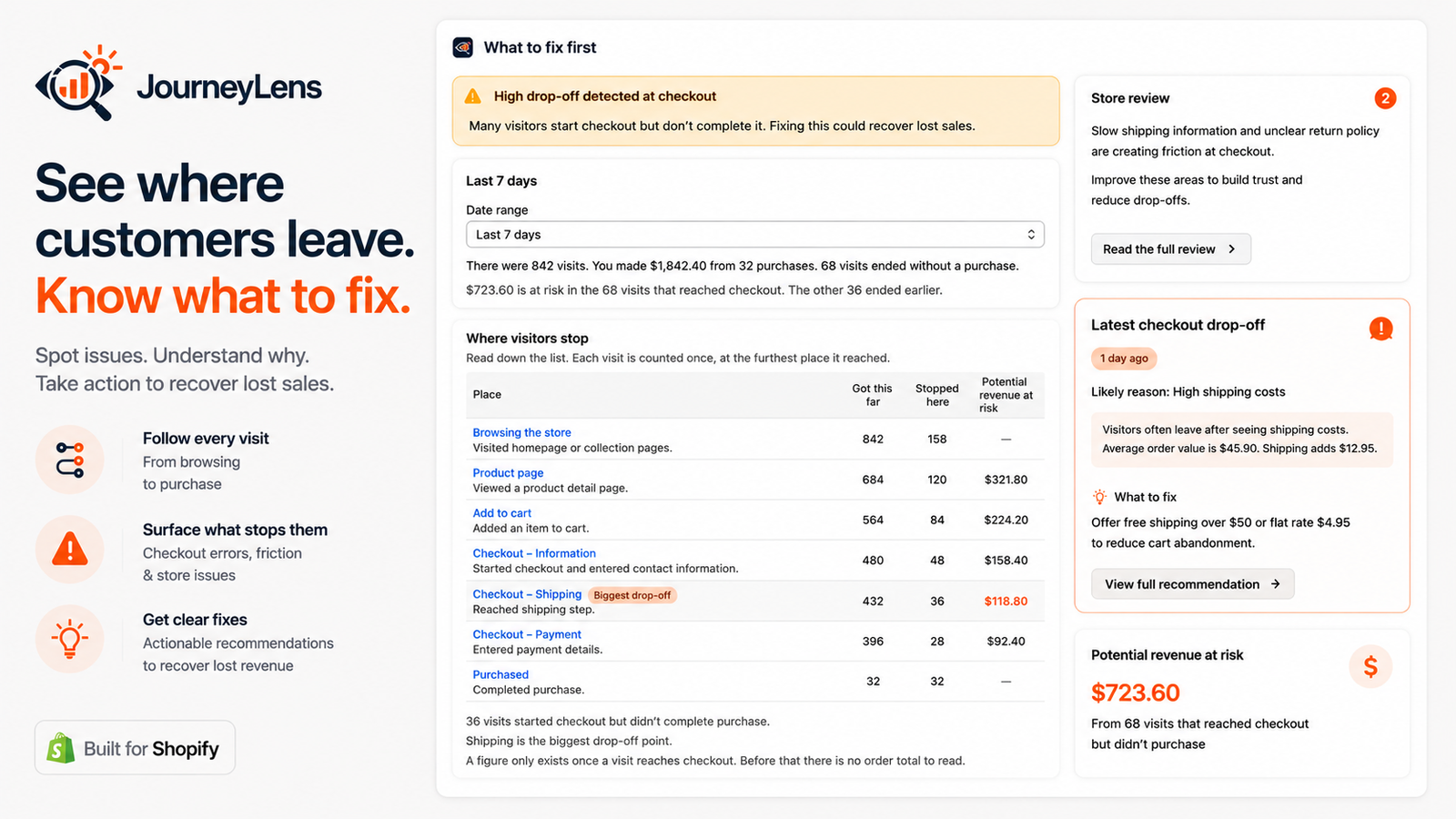Click the JourneyLens magnifier logo icon
This screenshot has height=819, width=1456.
click(78, 83)
